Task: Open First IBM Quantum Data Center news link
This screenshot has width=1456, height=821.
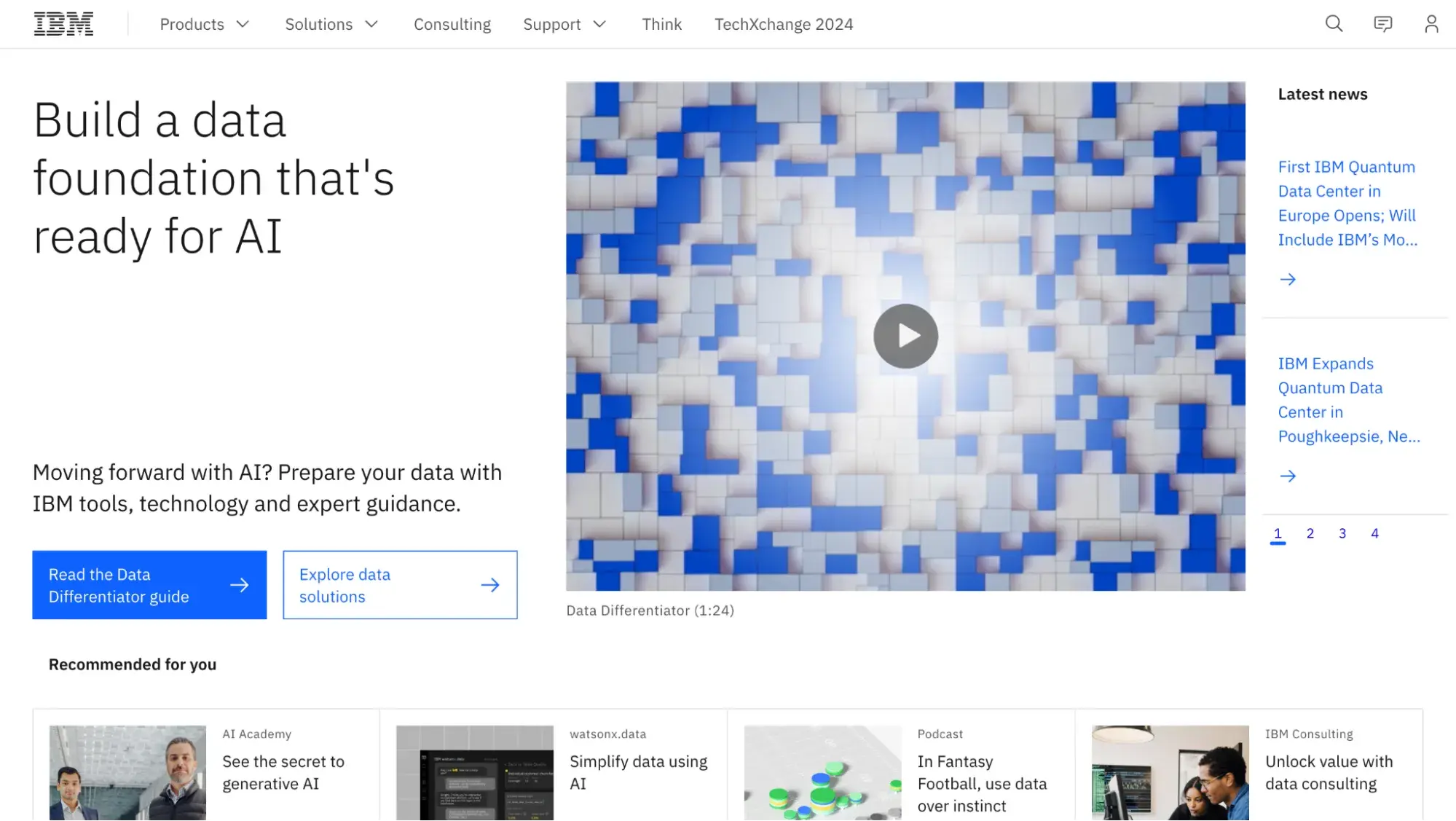Action: (1350, 200)
